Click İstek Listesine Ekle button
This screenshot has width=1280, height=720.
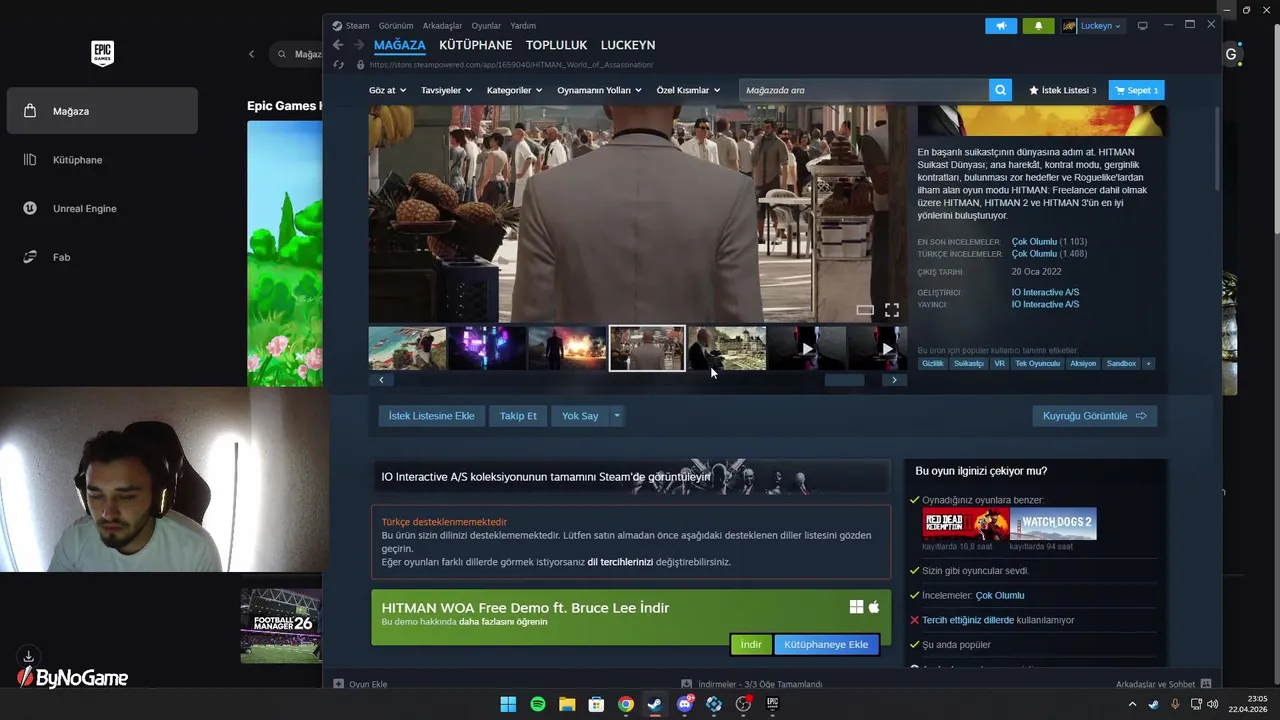click(x=432, y=416)
